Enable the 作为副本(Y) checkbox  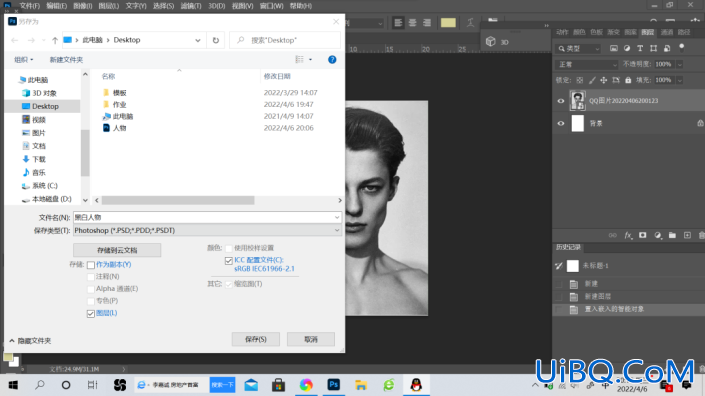click(x=91, y=265)
